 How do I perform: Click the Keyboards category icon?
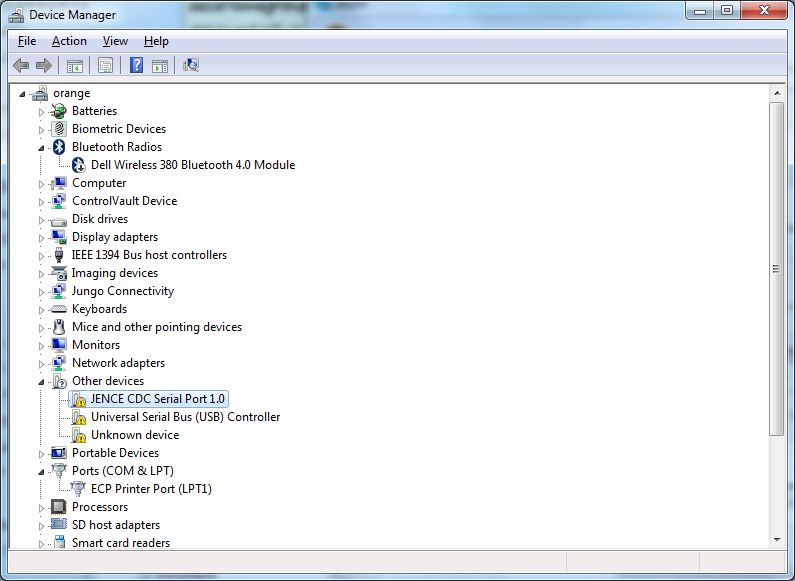point(59,309)
